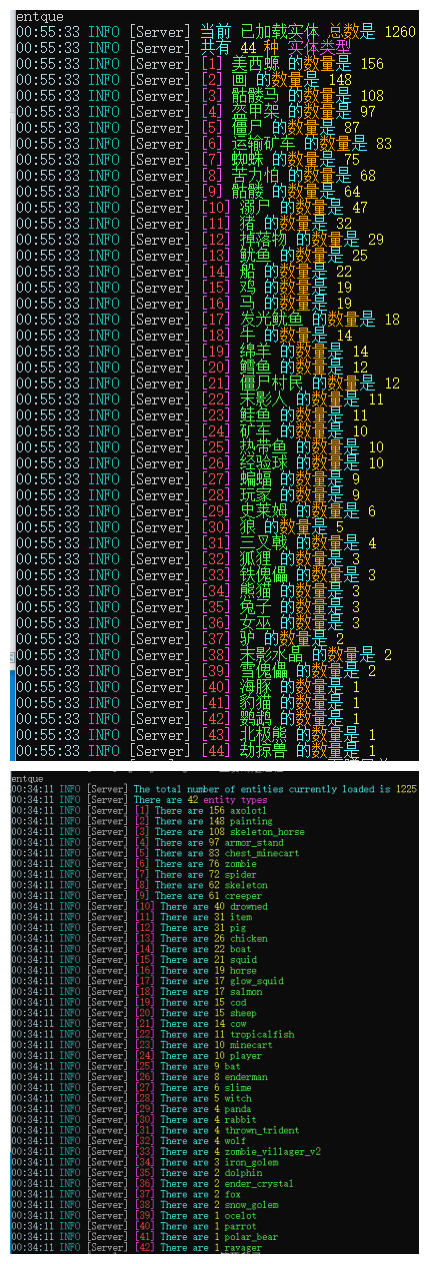The height and width of the screenshot is (1264, 429).
Task: Select the [11] 猪 的数量是 32 line
Action: click(184, 223)
